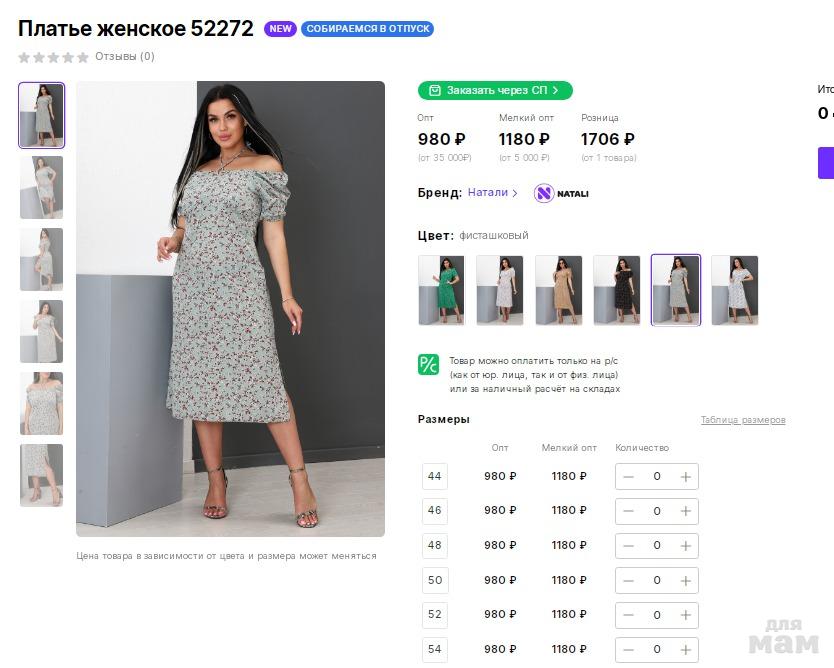Select size 44 option

(x=435, y=476)
